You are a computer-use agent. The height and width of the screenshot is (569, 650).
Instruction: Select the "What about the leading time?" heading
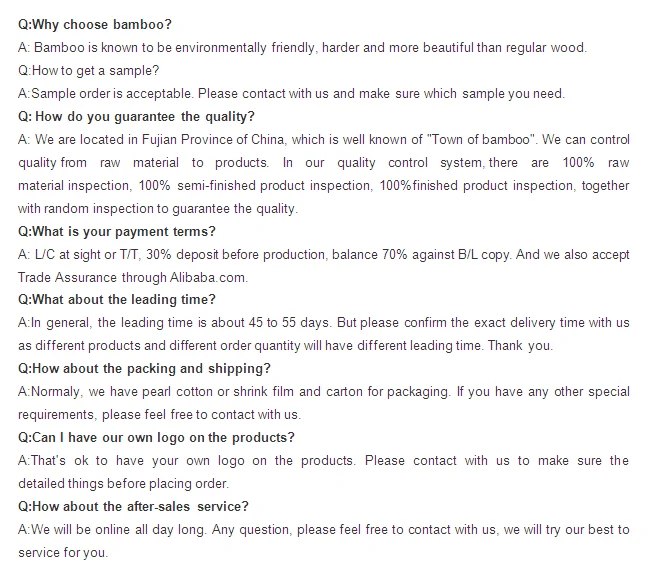pyautogui.click(x=117, y=299)
